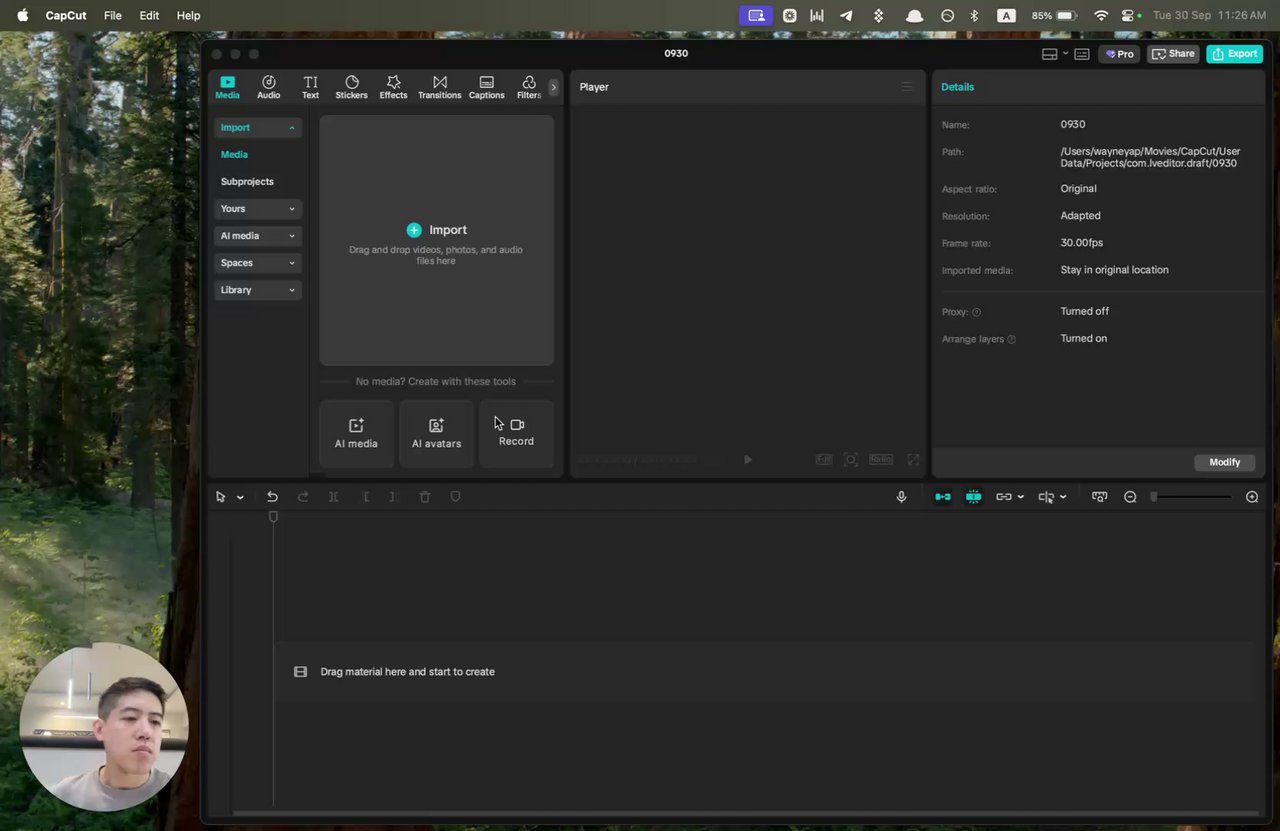Toggle timeline auto snapping
This screenshot has height=831, width=1280.
click(x=973, y=497)
